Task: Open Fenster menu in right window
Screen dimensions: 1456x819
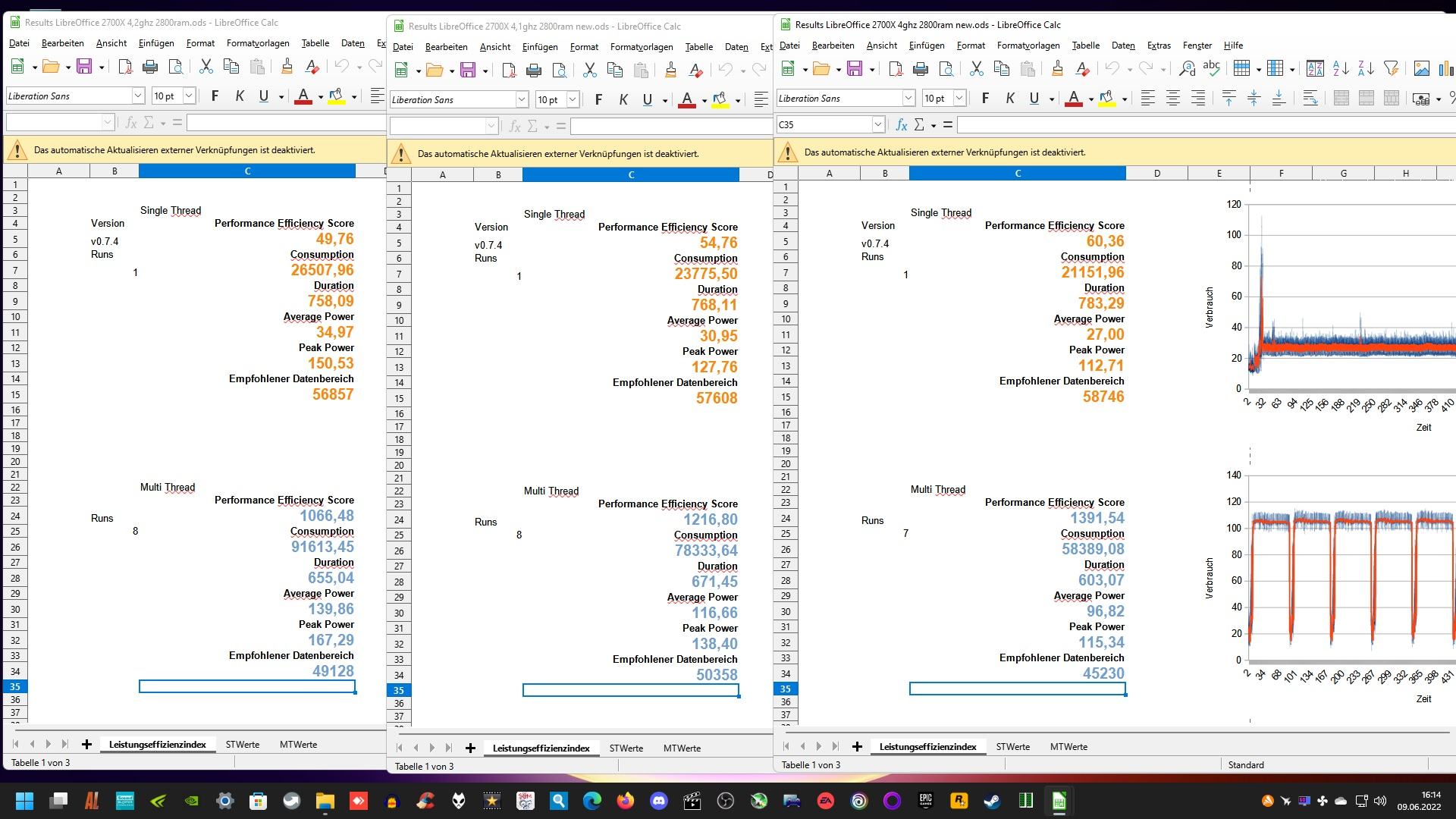Action: pos(1197,45)
